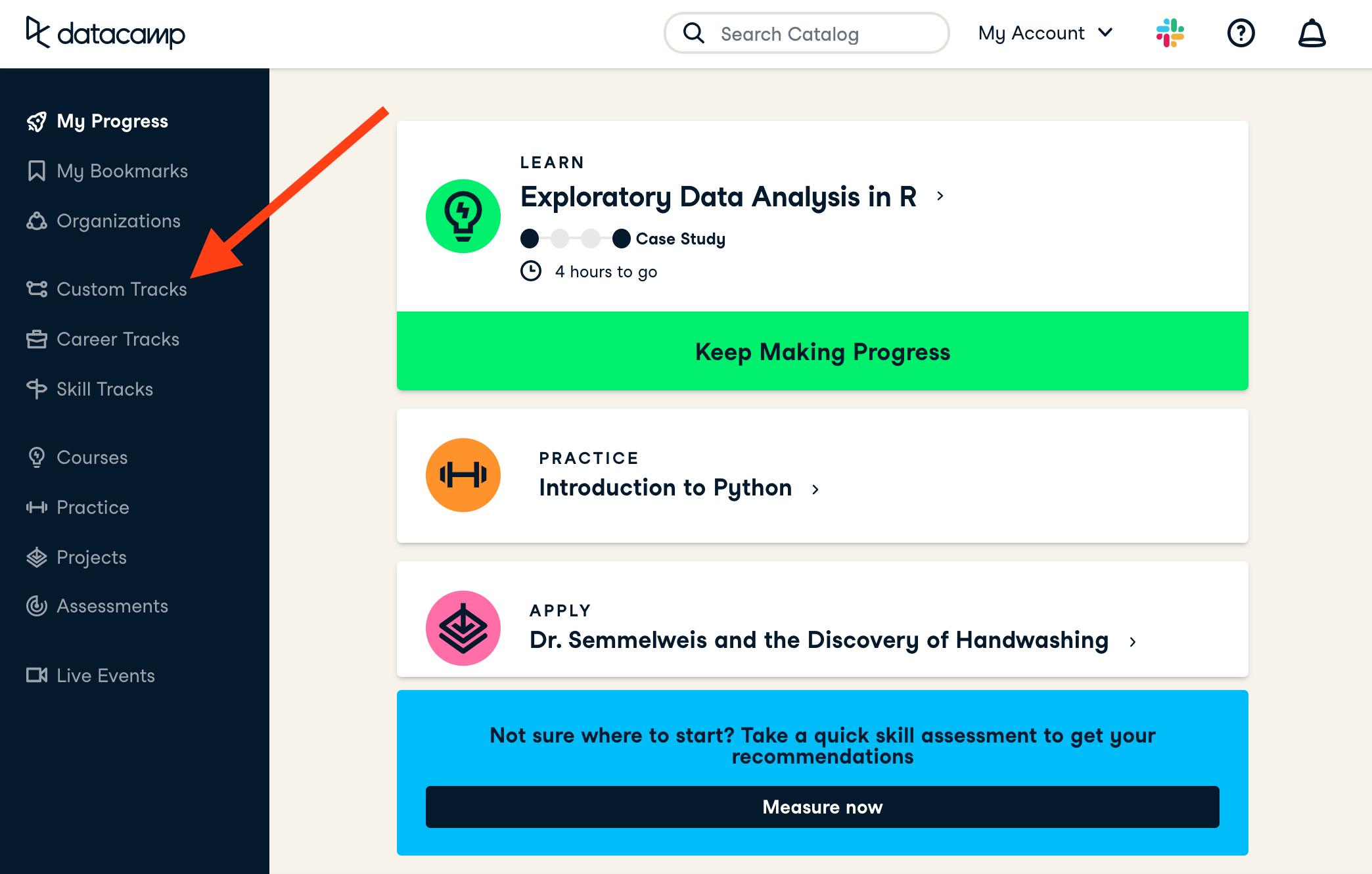Open the help question mark icon
The image size is (1372, 874).
pyautogui.click(x=1241, y=33)
